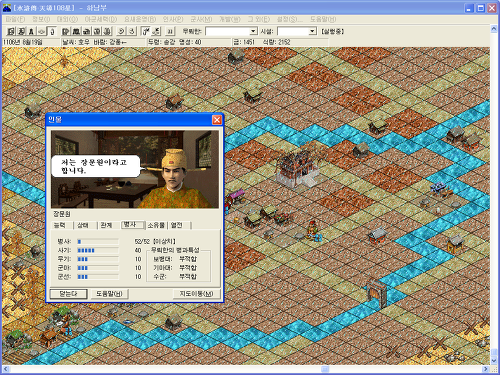Screen dimensions: 500x375
Task: Click the second icon of the third toolbar pair
Action: point(132,31)
